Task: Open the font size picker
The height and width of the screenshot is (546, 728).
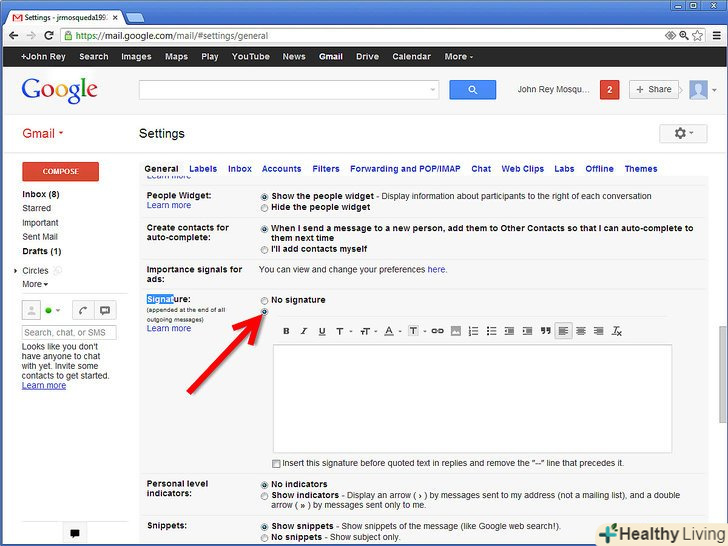Action: (x=369, y=331)
